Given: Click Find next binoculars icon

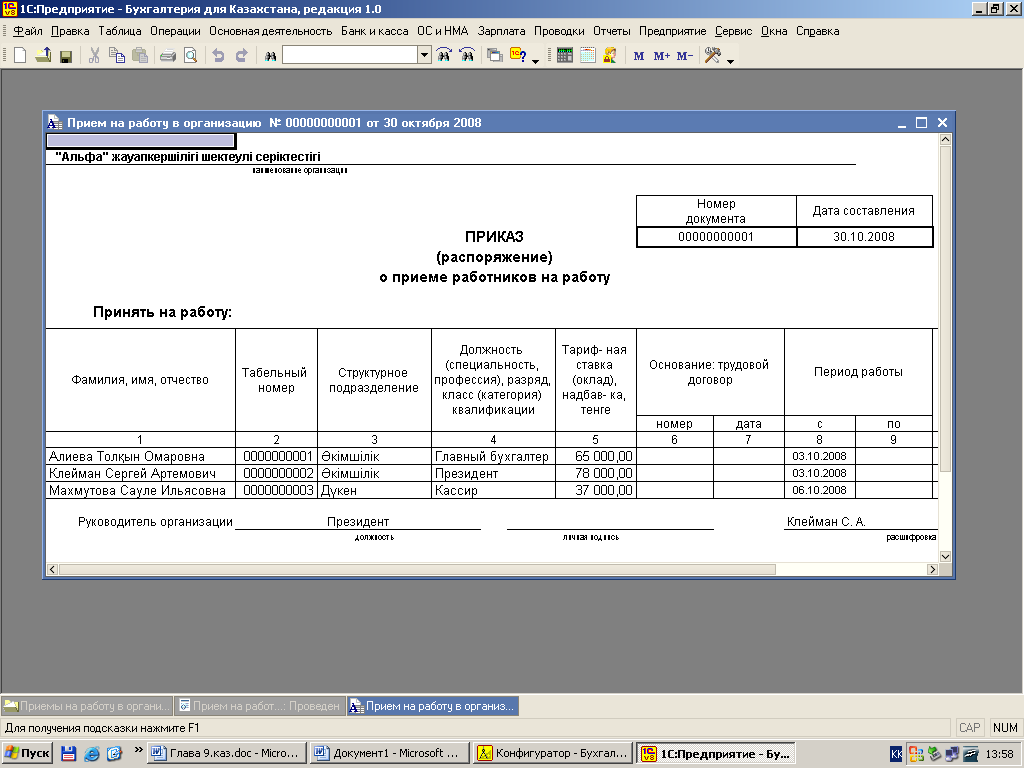Looking at the screenshot, I should tap(444, 56).
